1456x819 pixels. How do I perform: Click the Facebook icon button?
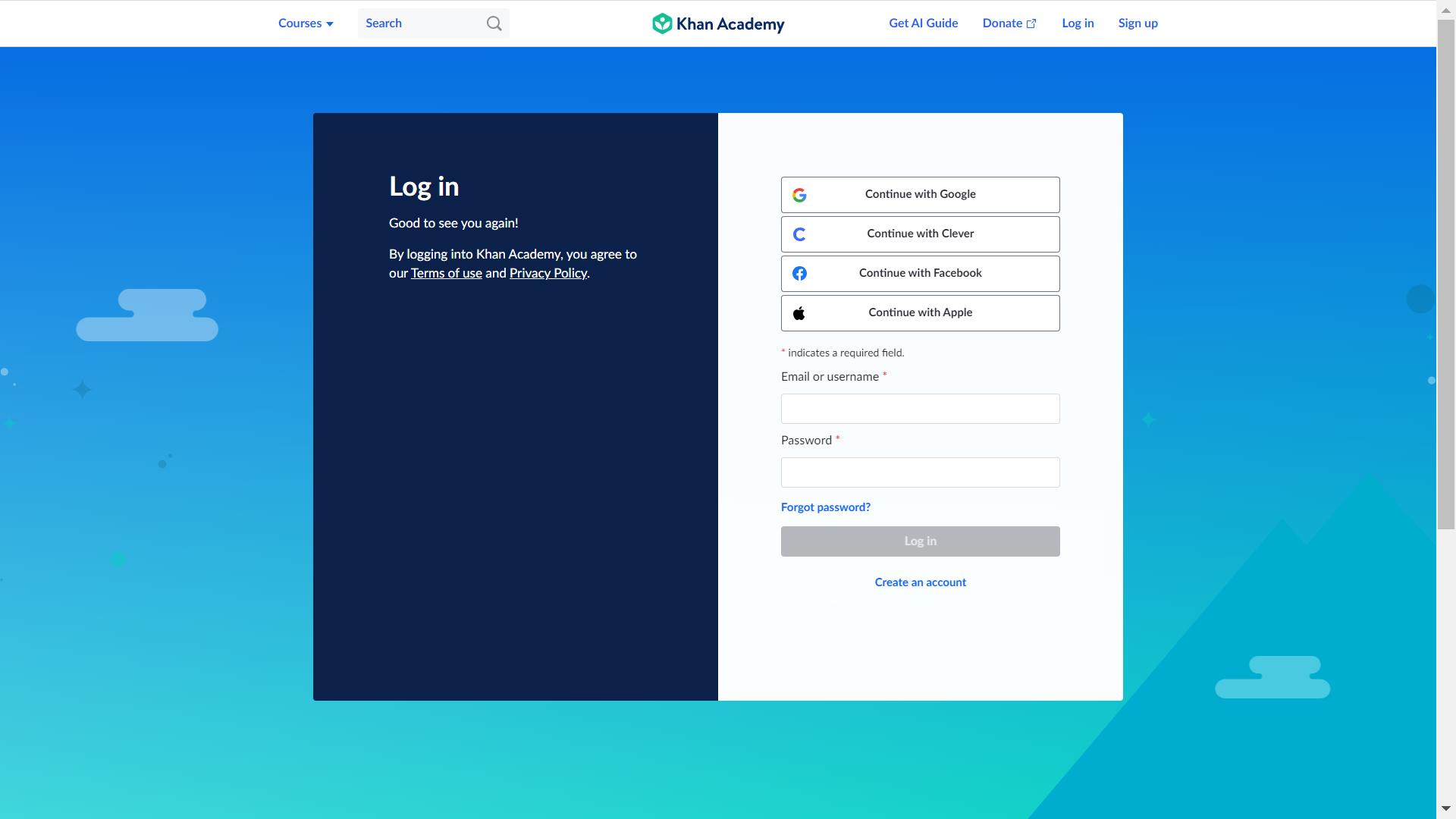(799, 273)
